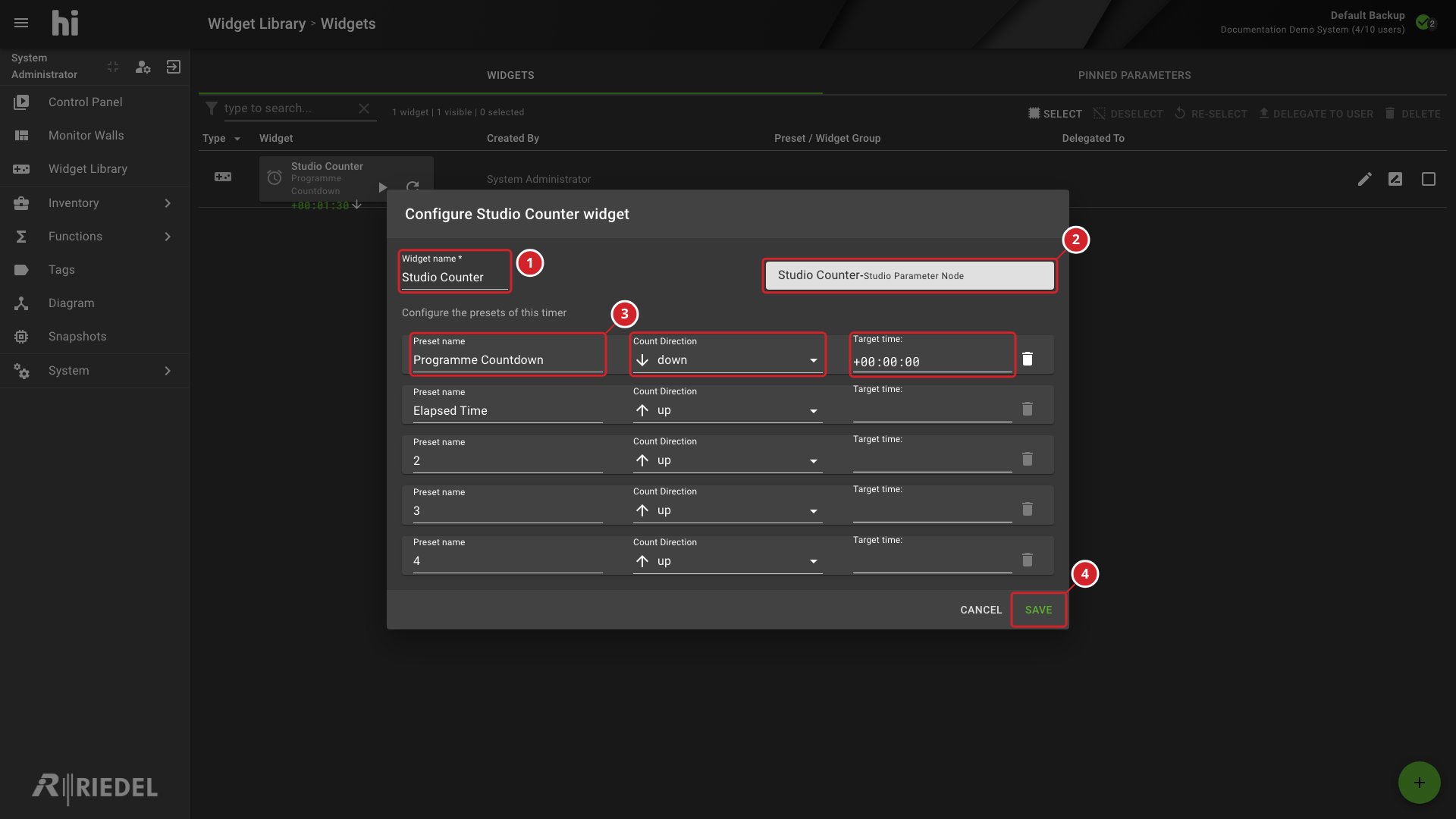Image resolution: width=1456 pixels, height=819 pixels.
Task: Click the hi logo
Action: [x=65, y=23]
